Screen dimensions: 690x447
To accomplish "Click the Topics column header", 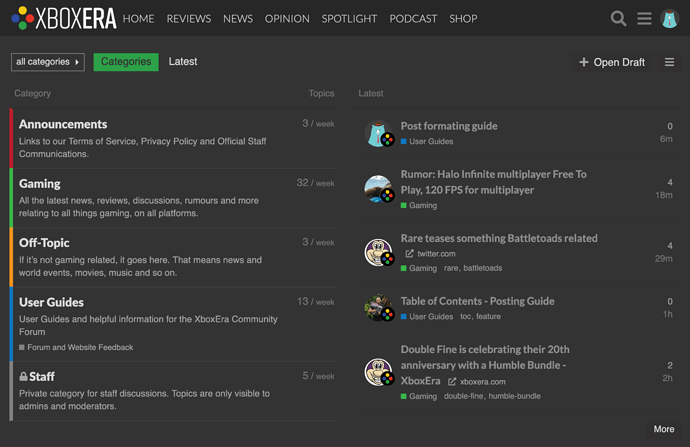I will click(321, 93).
